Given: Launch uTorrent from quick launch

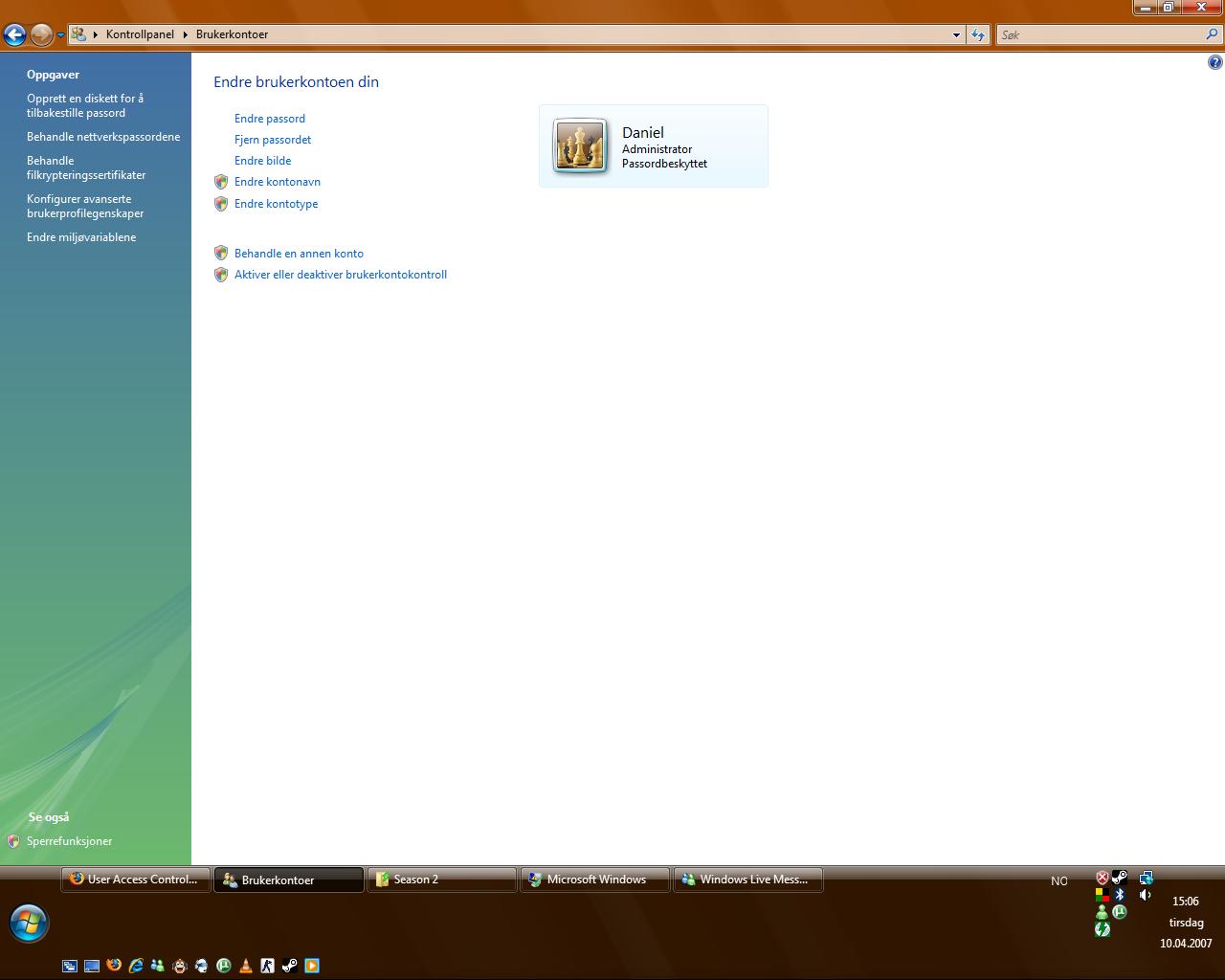Looking at the screenshot, I should point(224,966).
